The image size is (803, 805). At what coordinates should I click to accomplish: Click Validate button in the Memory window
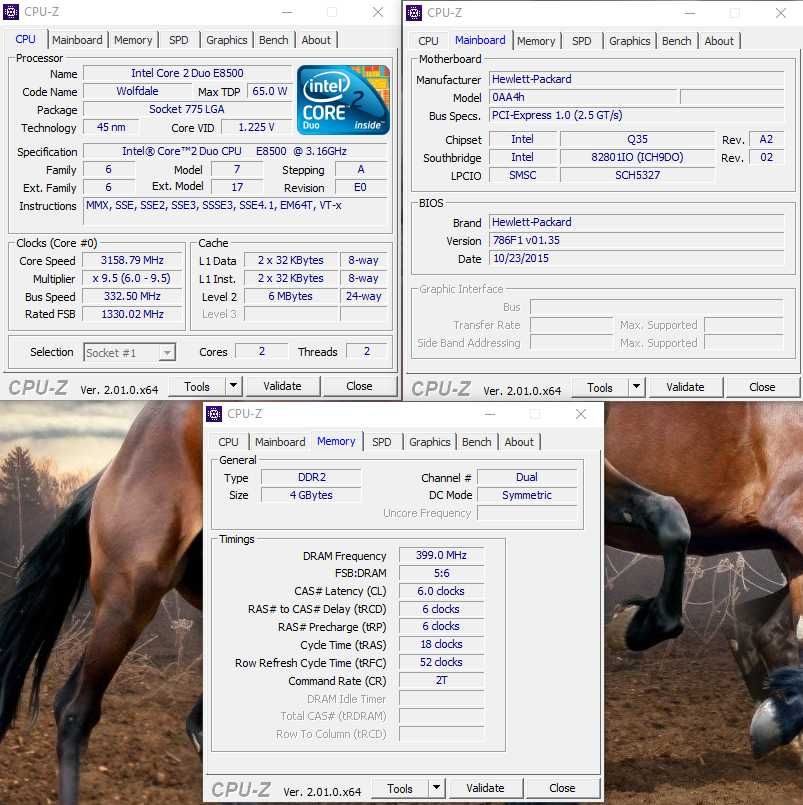pos(485,788)
